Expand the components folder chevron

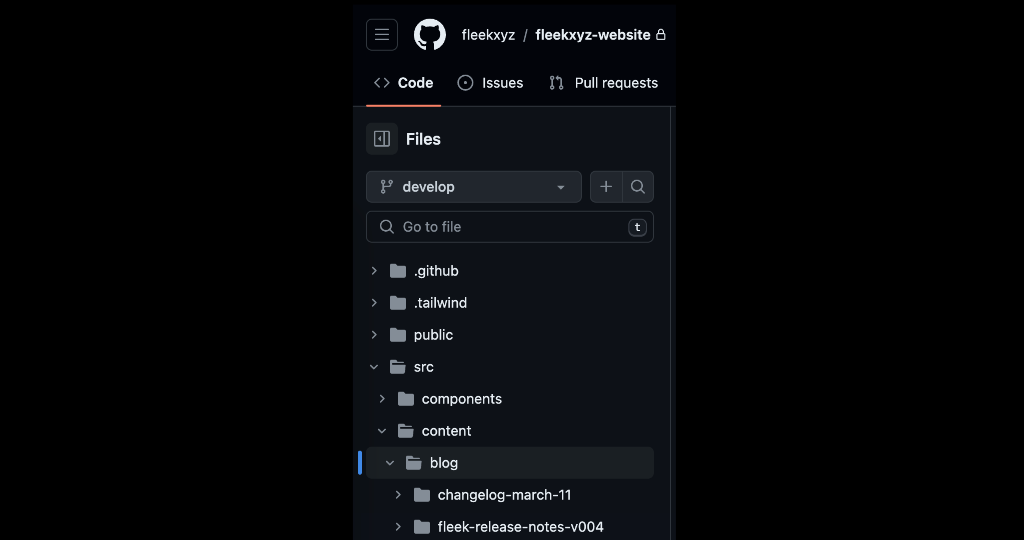[382, 398]
